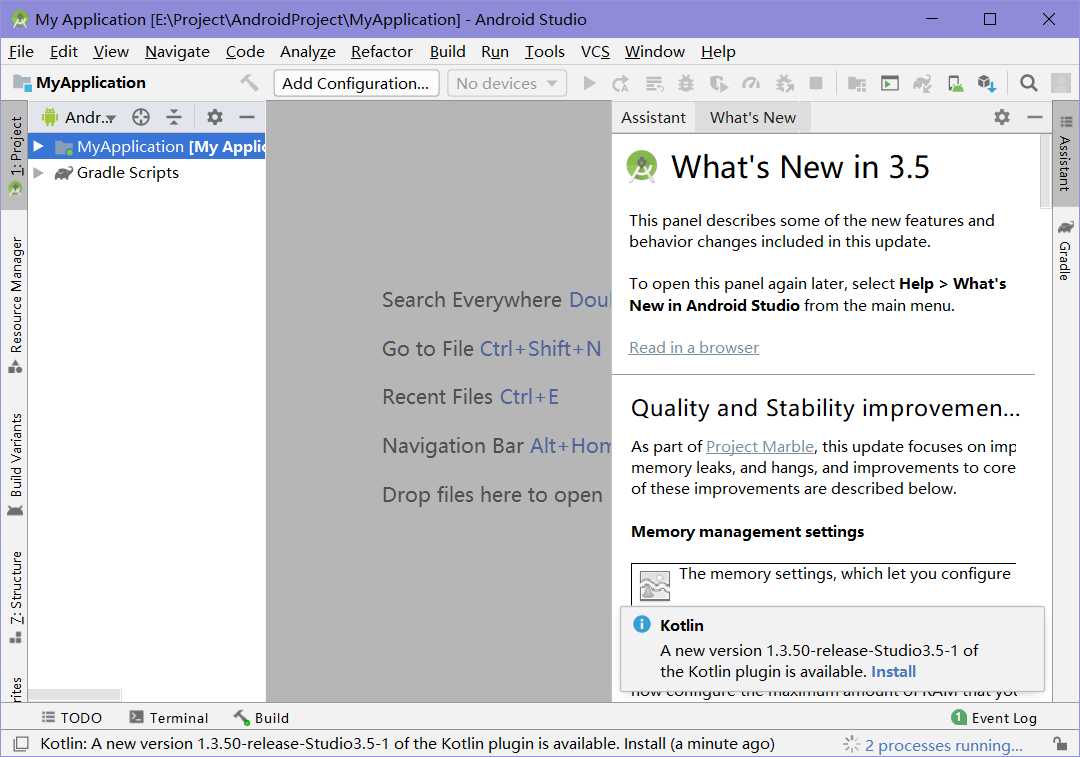The height and width of the screenshot is (757, 1080).
Task: Open the Project Structure icon
Action: click(857, 83)
